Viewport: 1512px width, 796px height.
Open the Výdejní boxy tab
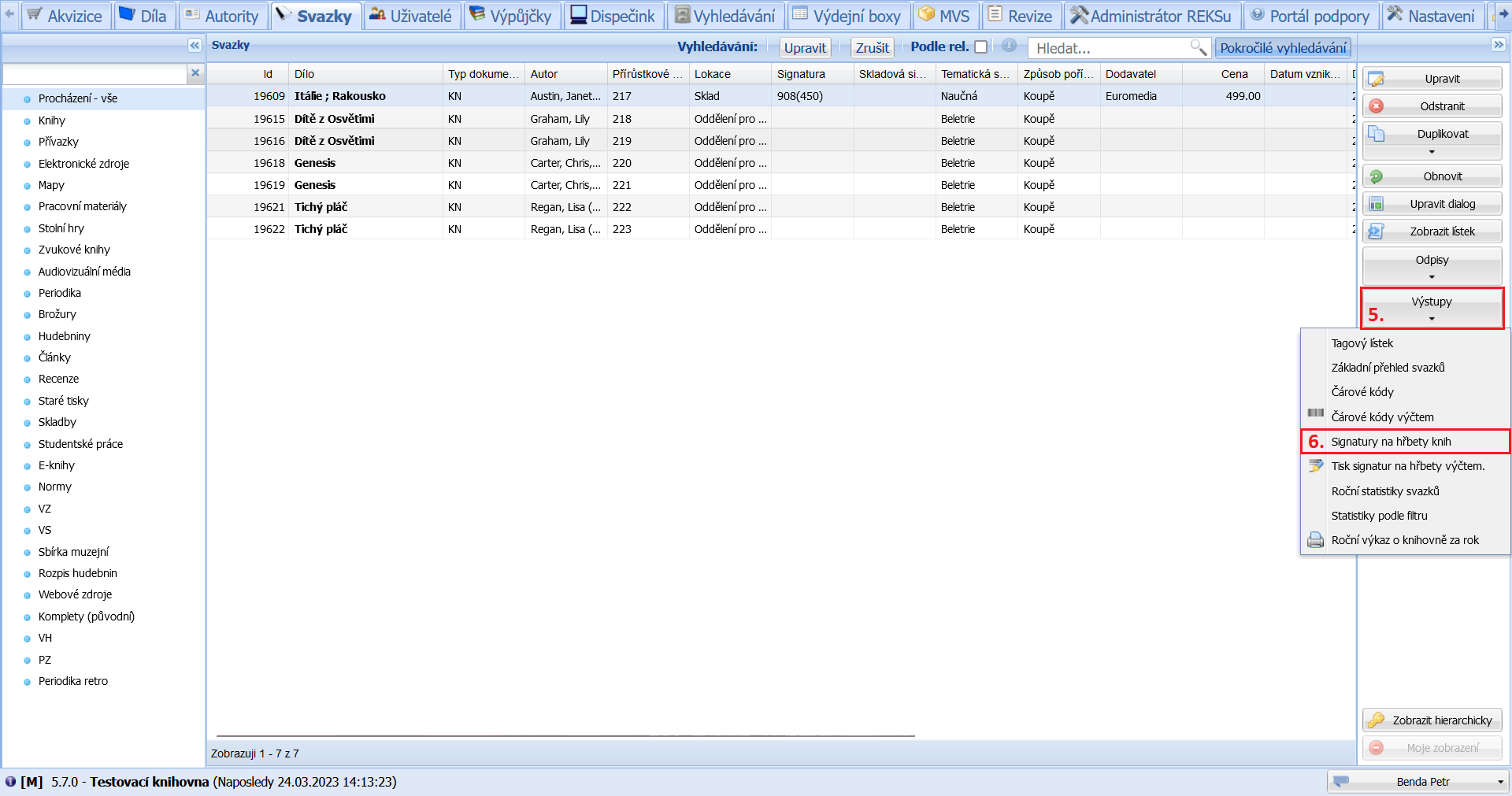[847, 16]
